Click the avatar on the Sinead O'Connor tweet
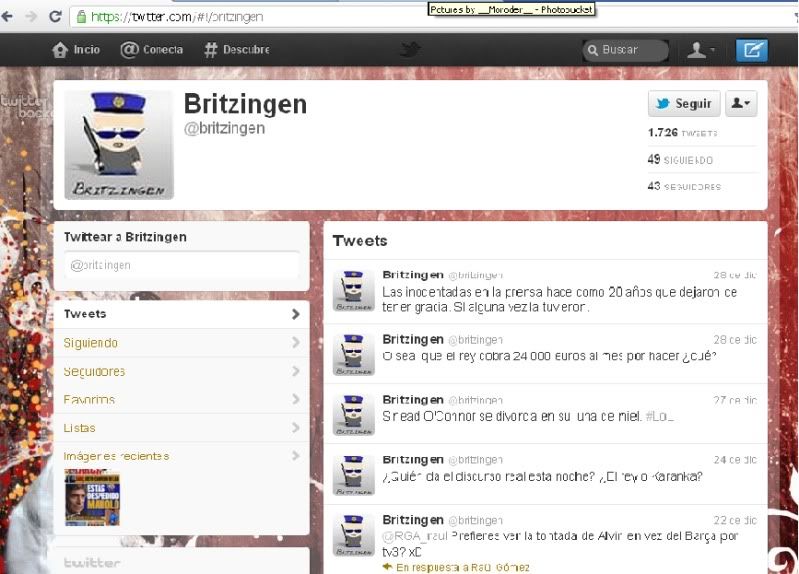 coord(354,415)
